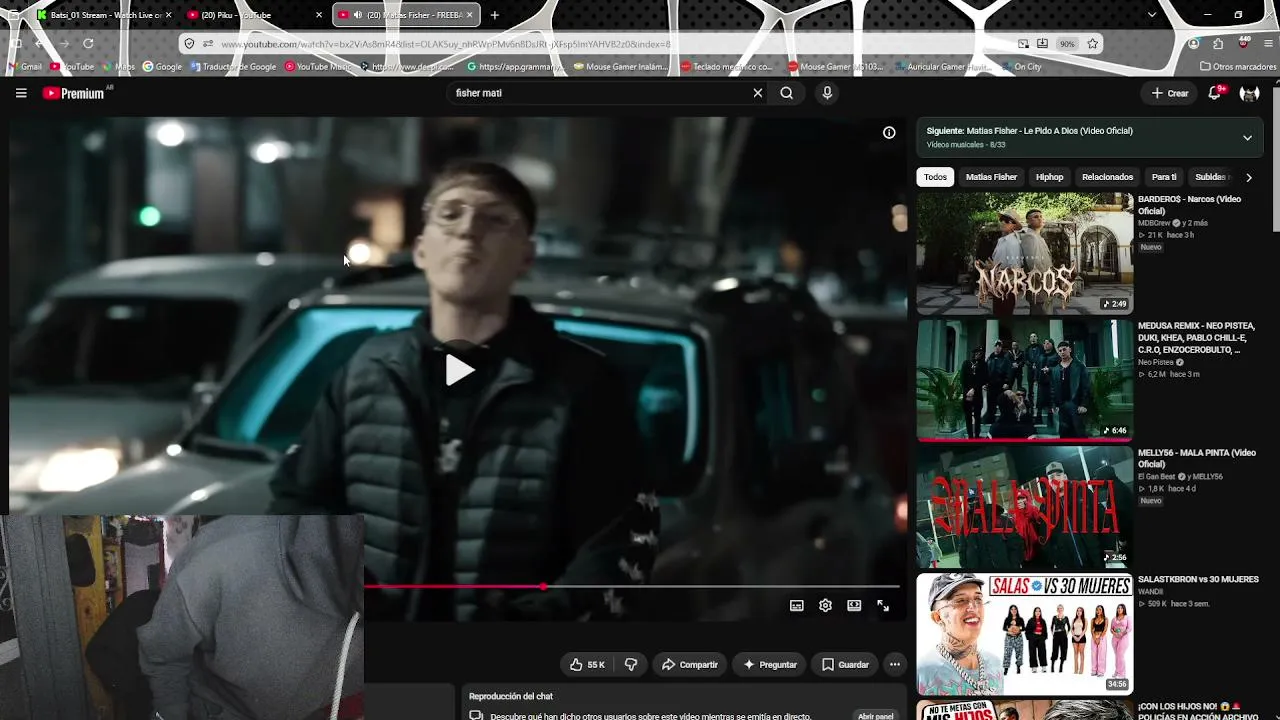Image resolution: width=1280 pixels, height=720 pixels.
Task: Show more filter chips with arrow
Action: point(1248,177)
